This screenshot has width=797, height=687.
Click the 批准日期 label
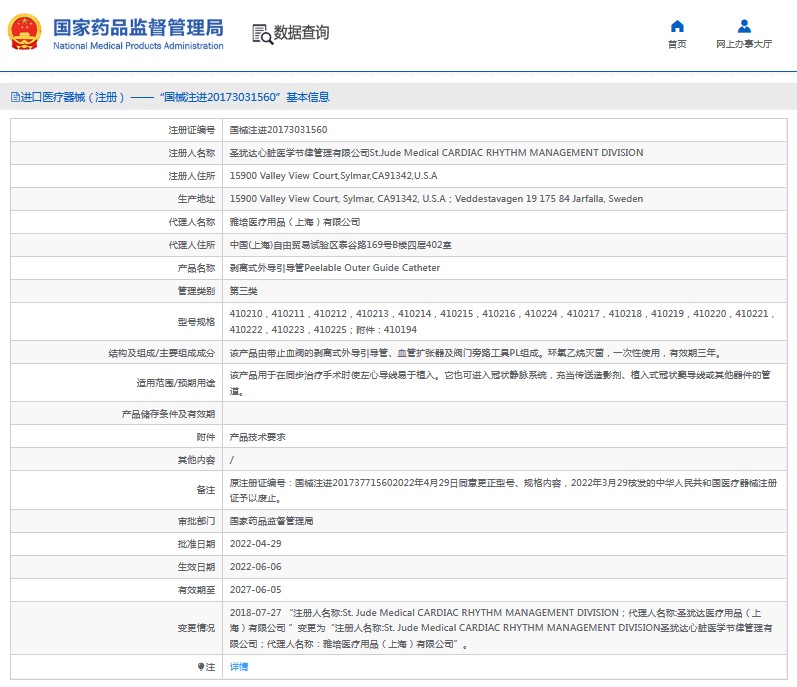pyautogui.click(x=196, y=544)
